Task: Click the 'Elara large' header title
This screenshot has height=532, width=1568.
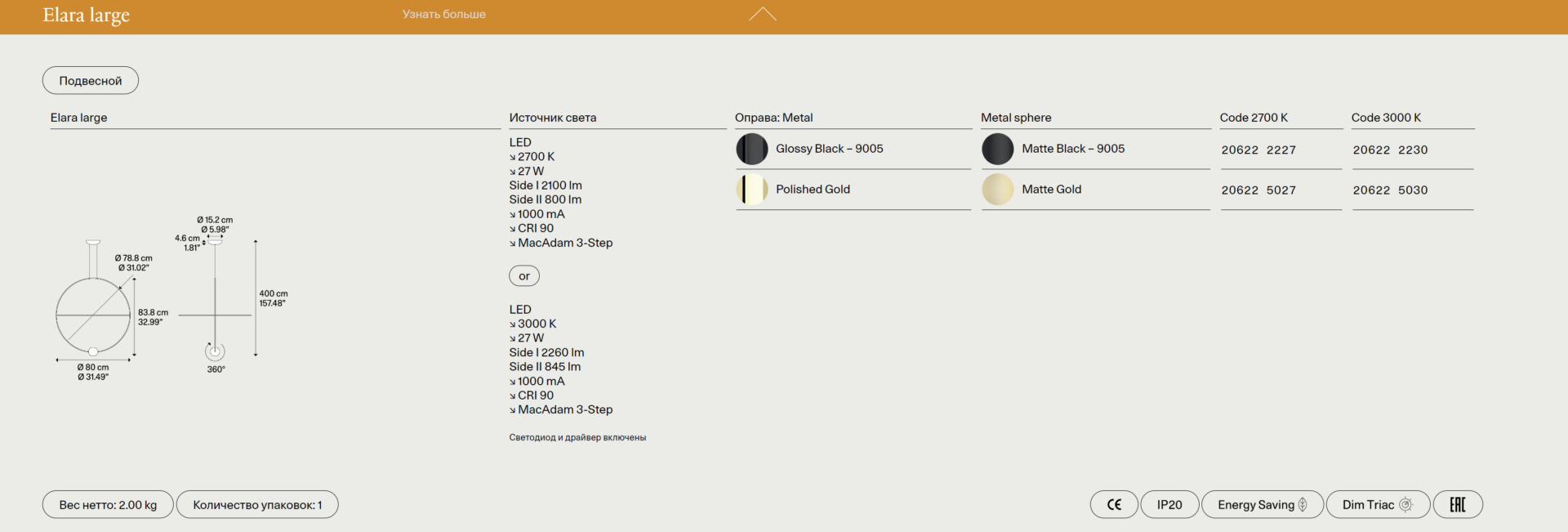Action: [86, 16]
